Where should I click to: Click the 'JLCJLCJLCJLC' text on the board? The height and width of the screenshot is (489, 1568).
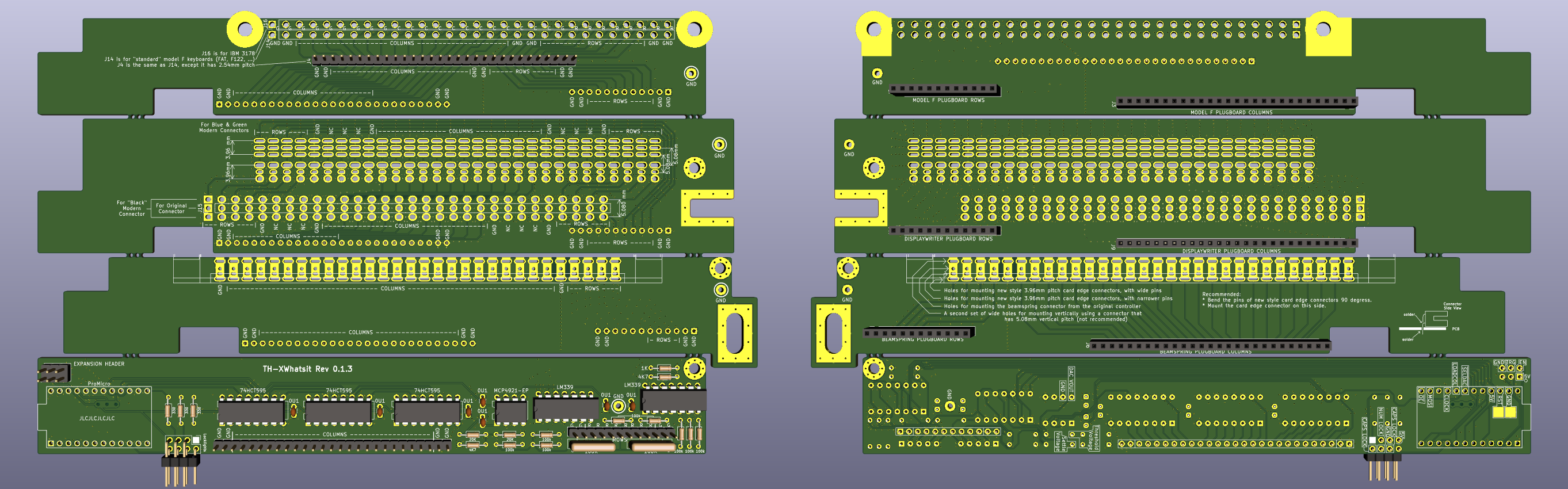pos(97,418)
